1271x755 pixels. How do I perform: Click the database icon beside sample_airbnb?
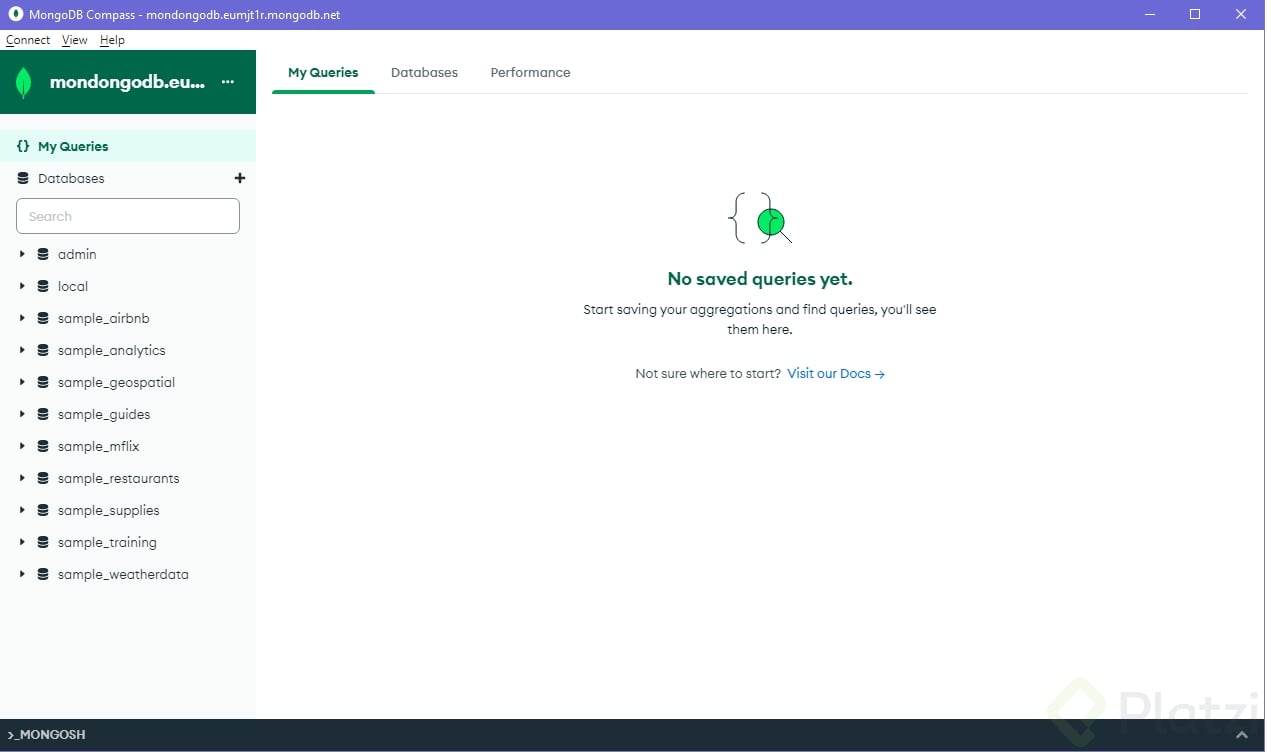[43, 318]
